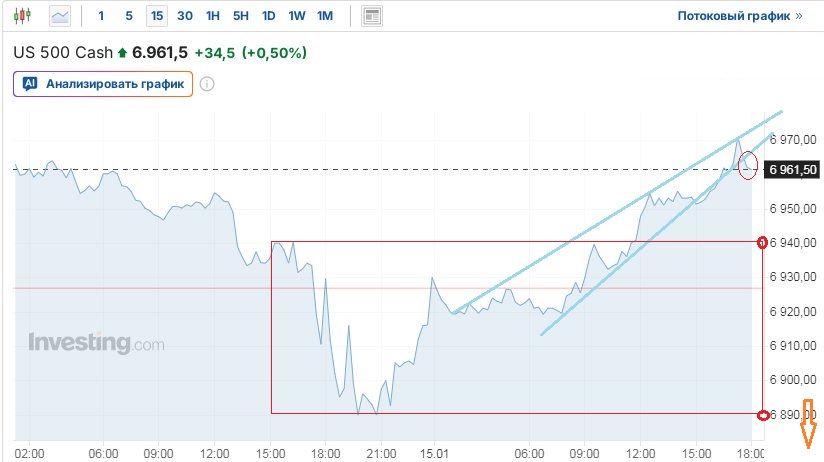The height and width of the screenshot is (462, 824).
Task: Click the AI badge icon
Action: (30, 84)
